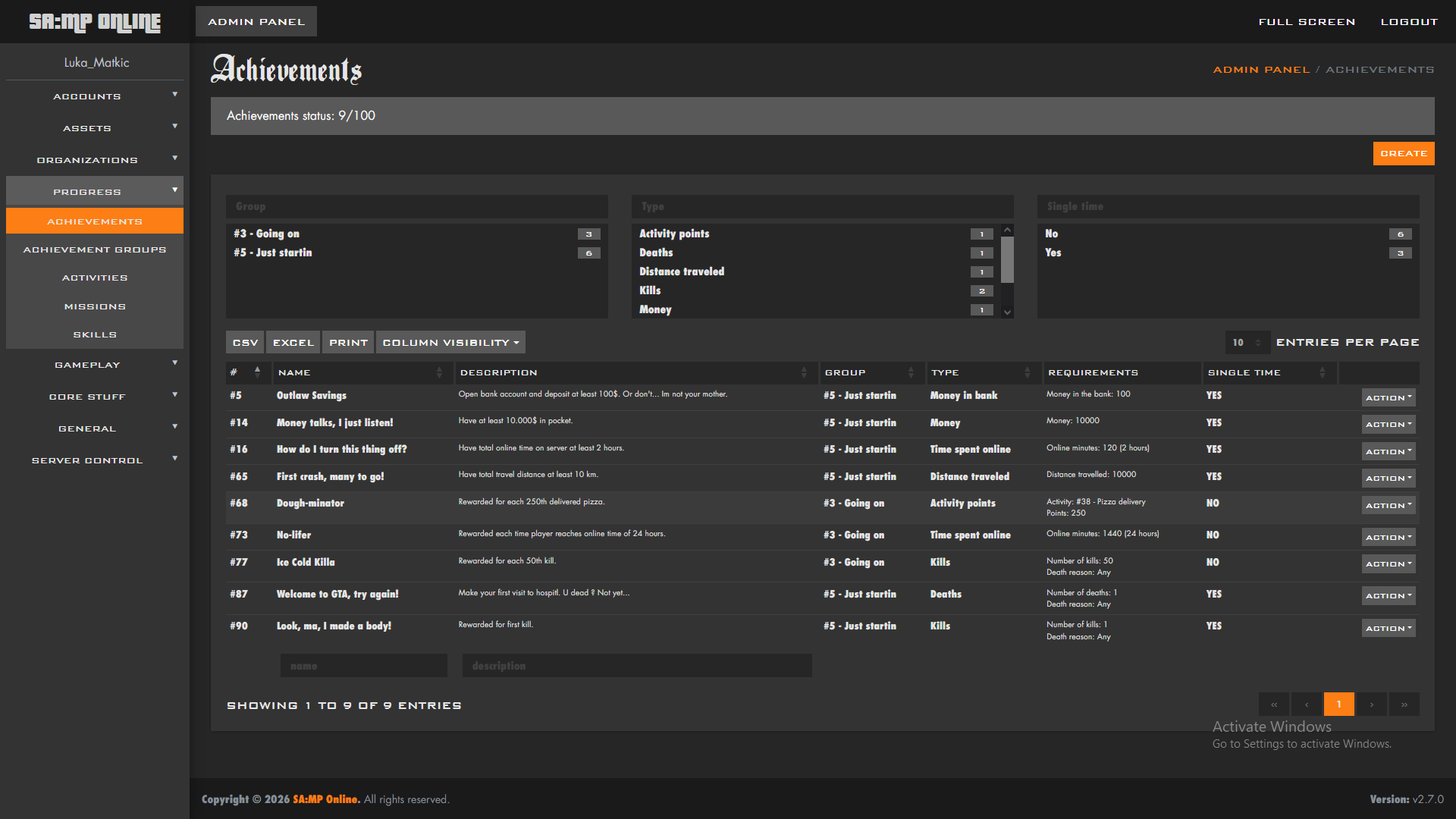Jump to last page double-arrow
Viewport: 1456px width, 819px height.
click(1404, 704)
